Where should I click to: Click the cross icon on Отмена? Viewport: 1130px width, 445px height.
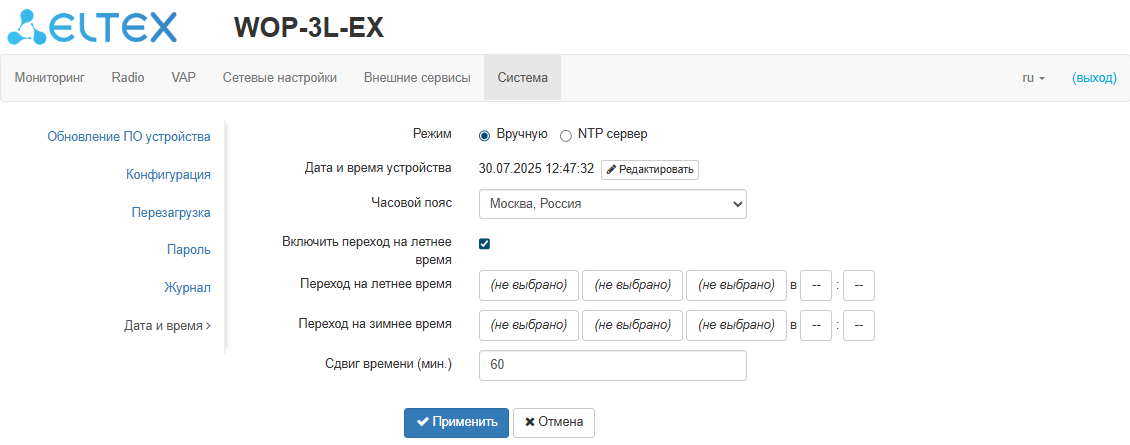click(x=530, y=422)
